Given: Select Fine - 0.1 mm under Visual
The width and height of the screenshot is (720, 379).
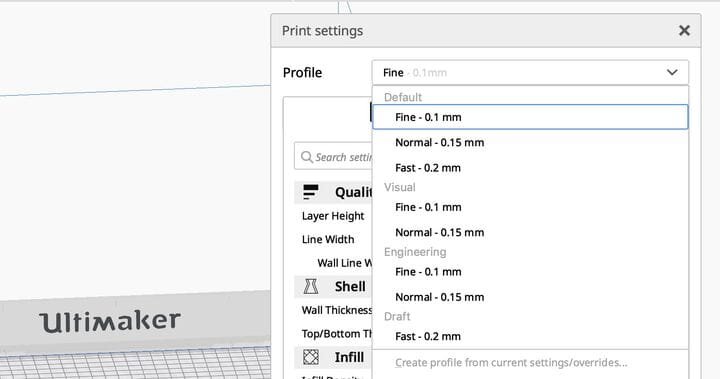Looking at the screenshot, I should coord(530,207).
